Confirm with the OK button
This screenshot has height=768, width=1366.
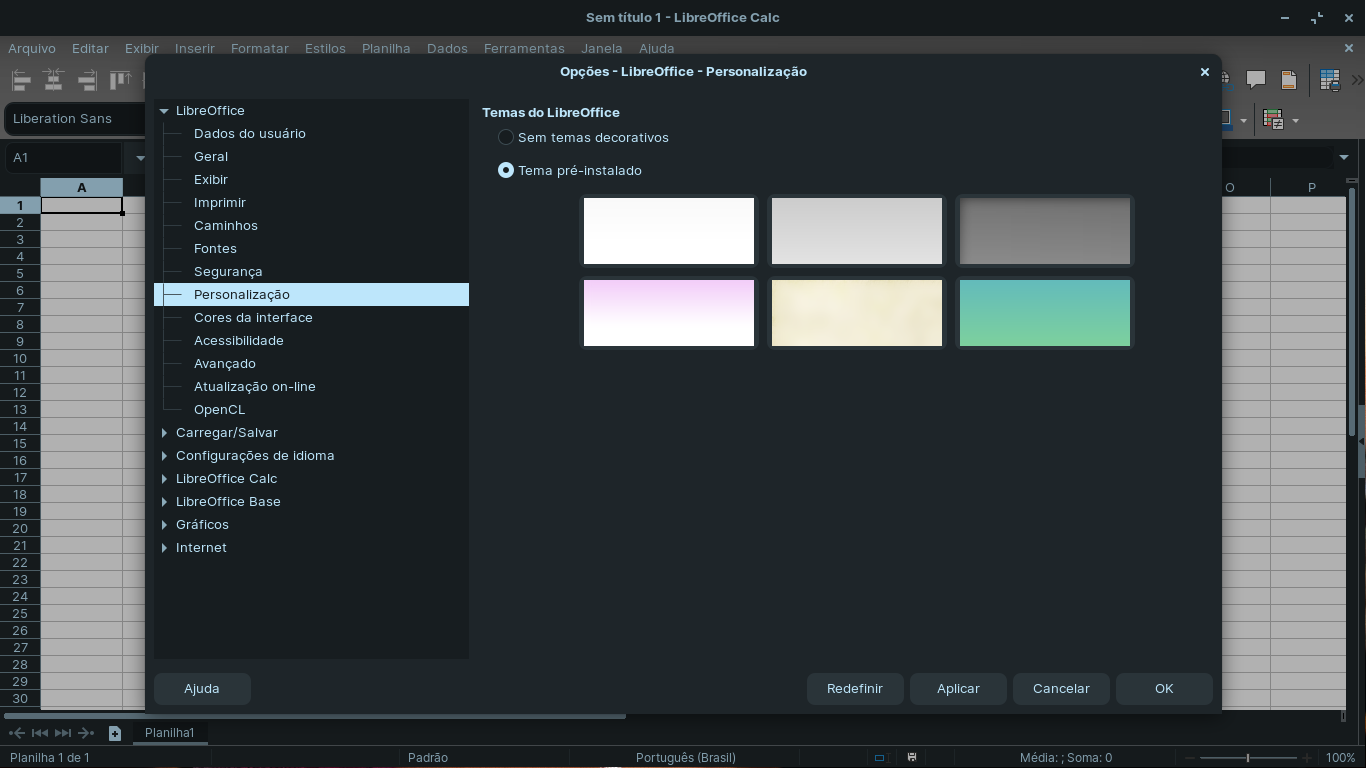click(1164, 688)
